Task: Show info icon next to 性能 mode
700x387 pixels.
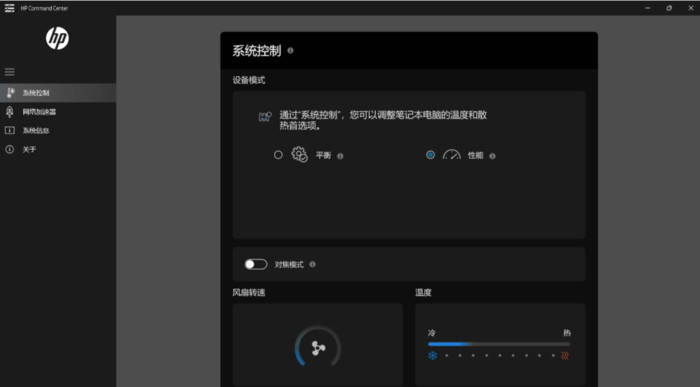Action: click(x=492, y=156)
